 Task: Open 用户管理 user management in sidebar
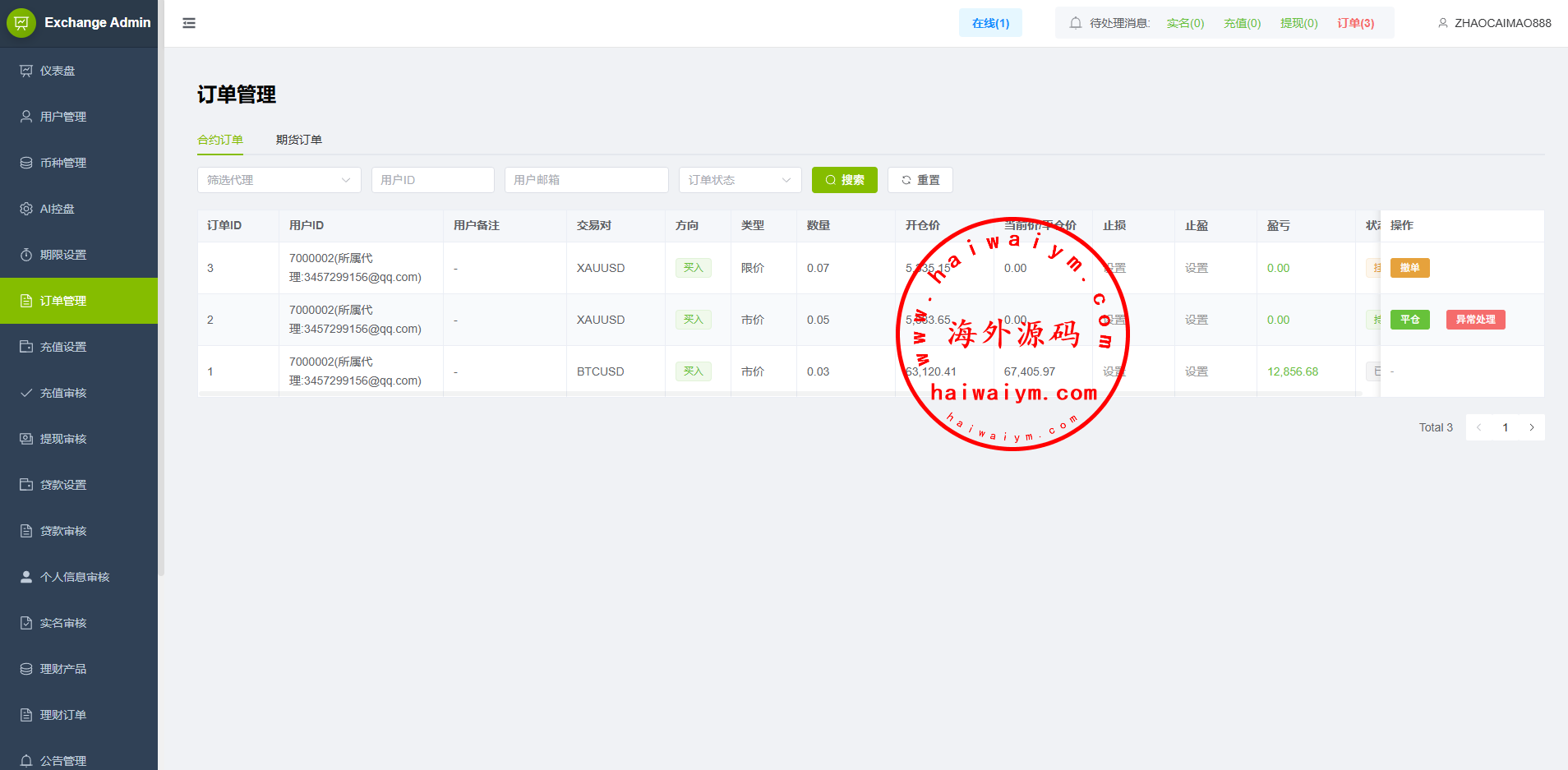(63, 117)
